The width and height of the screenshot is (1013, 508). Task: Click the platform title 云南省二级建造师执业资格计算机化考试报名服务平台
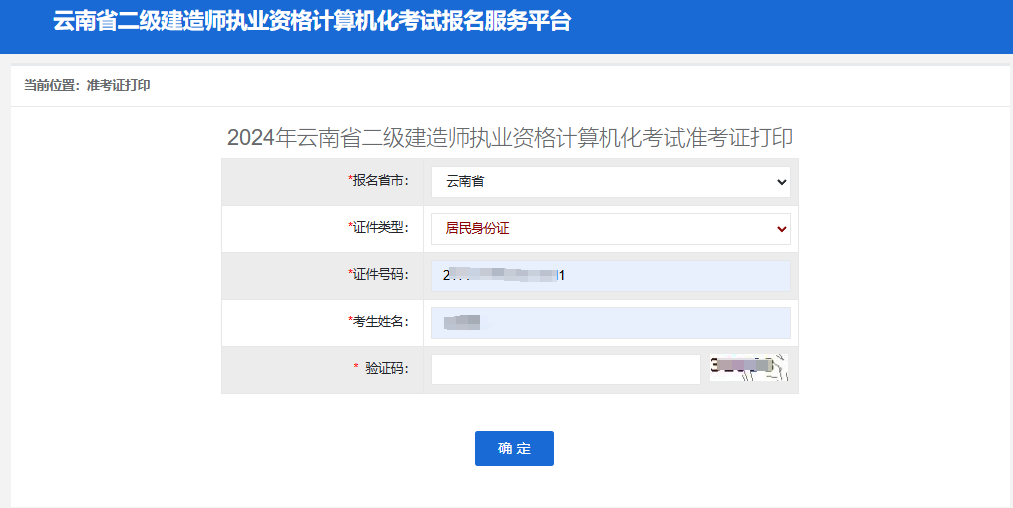click(x=312, y=21)
